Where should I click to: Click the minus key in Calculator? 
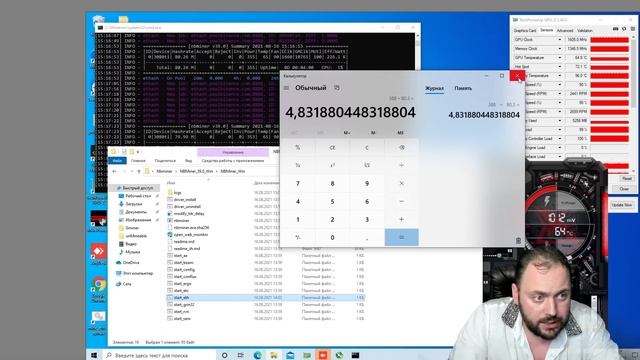click(x=402, y=201)
